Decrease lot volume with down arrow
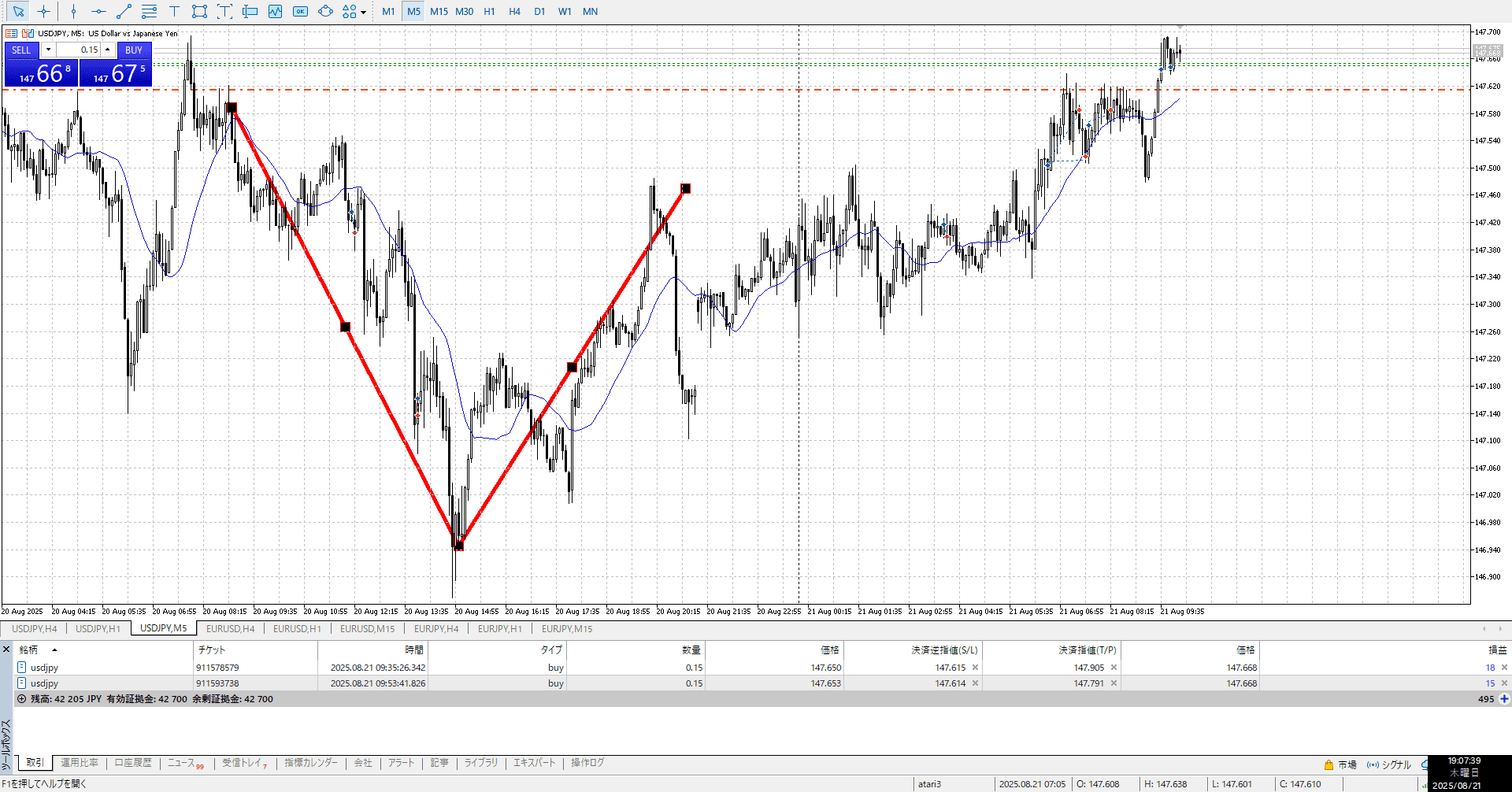Screen dimensions: 1512x792 [48, 50]
